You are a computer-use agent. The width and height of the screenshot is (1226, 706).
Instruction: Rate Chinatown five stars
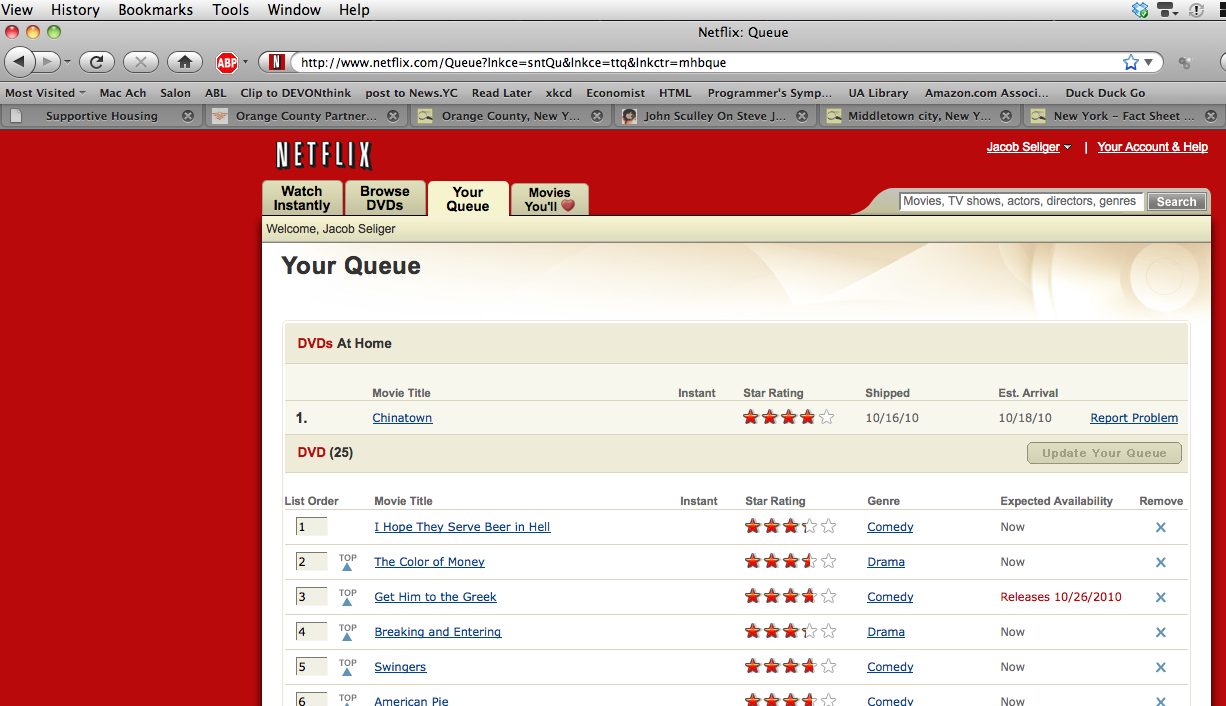[826, 418]
